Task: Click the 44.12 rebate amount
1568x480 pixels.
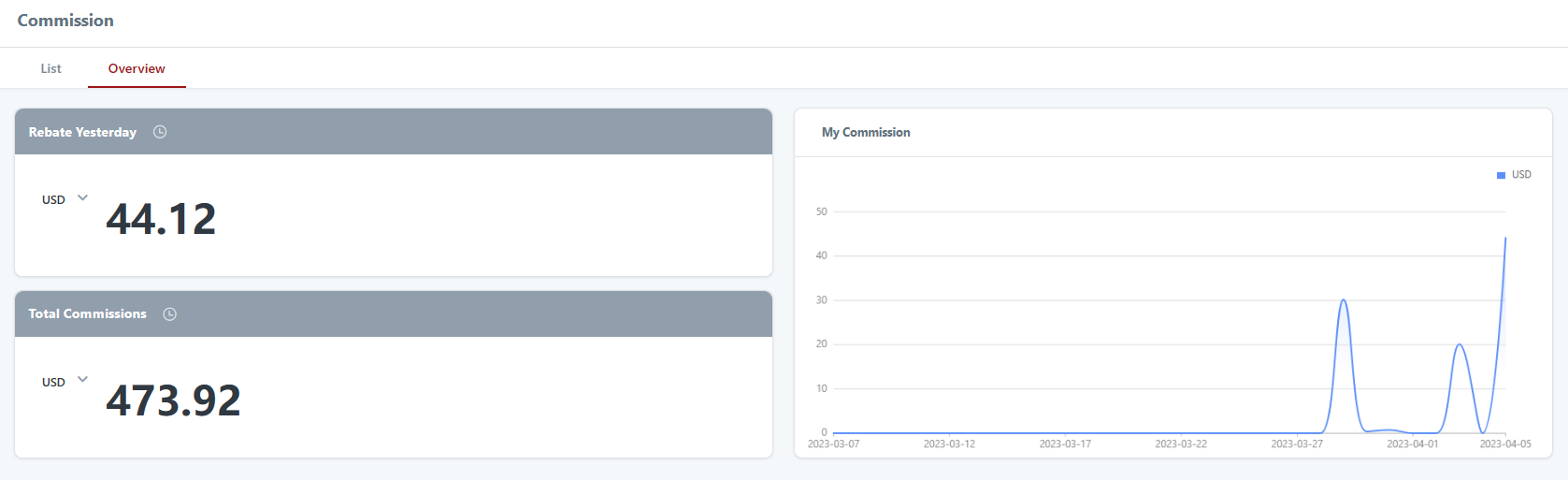Action: coord(161,219)
